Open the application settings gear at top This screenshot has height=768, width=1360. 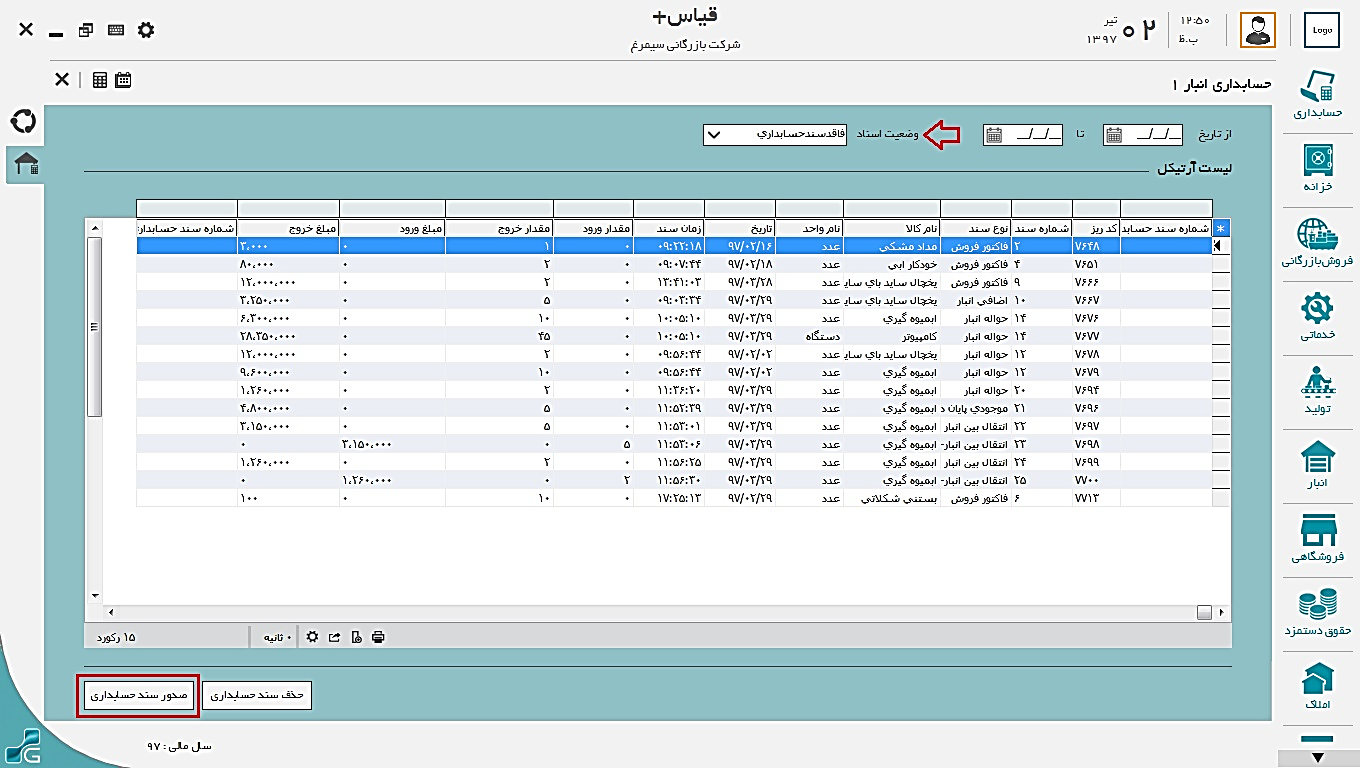(146, 30)
